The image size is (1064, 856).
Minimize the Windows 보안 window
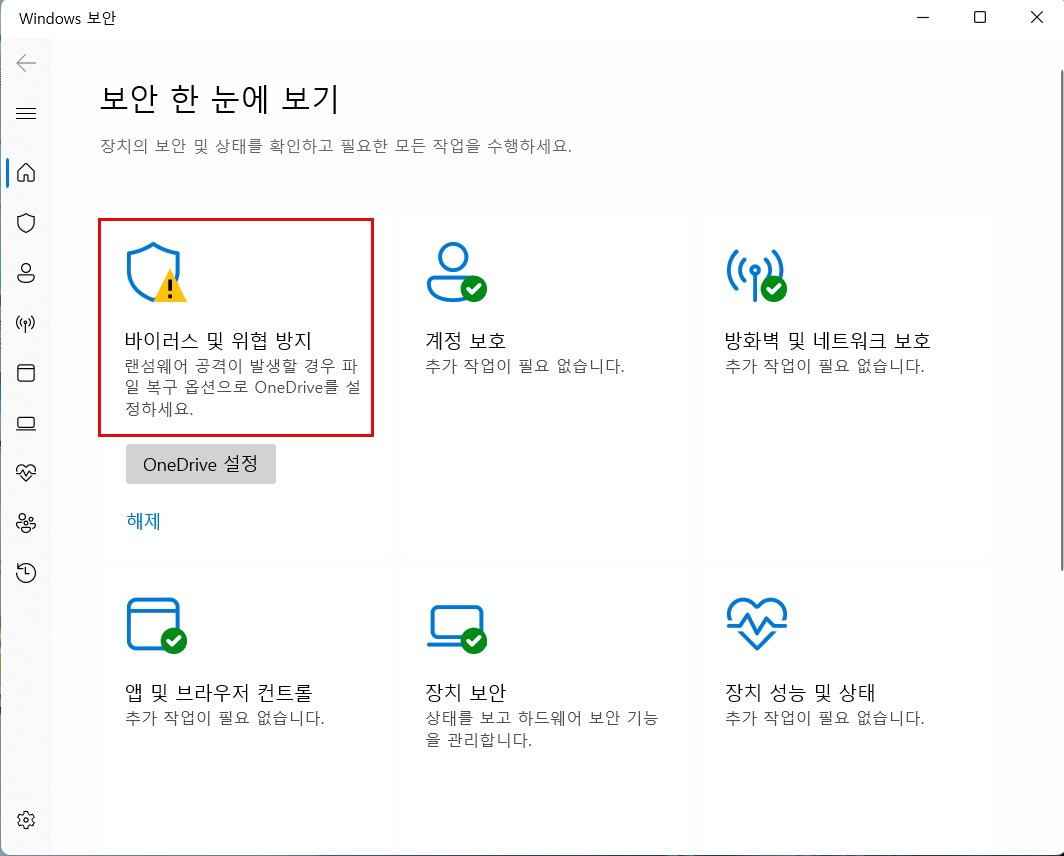coord(923,17)
